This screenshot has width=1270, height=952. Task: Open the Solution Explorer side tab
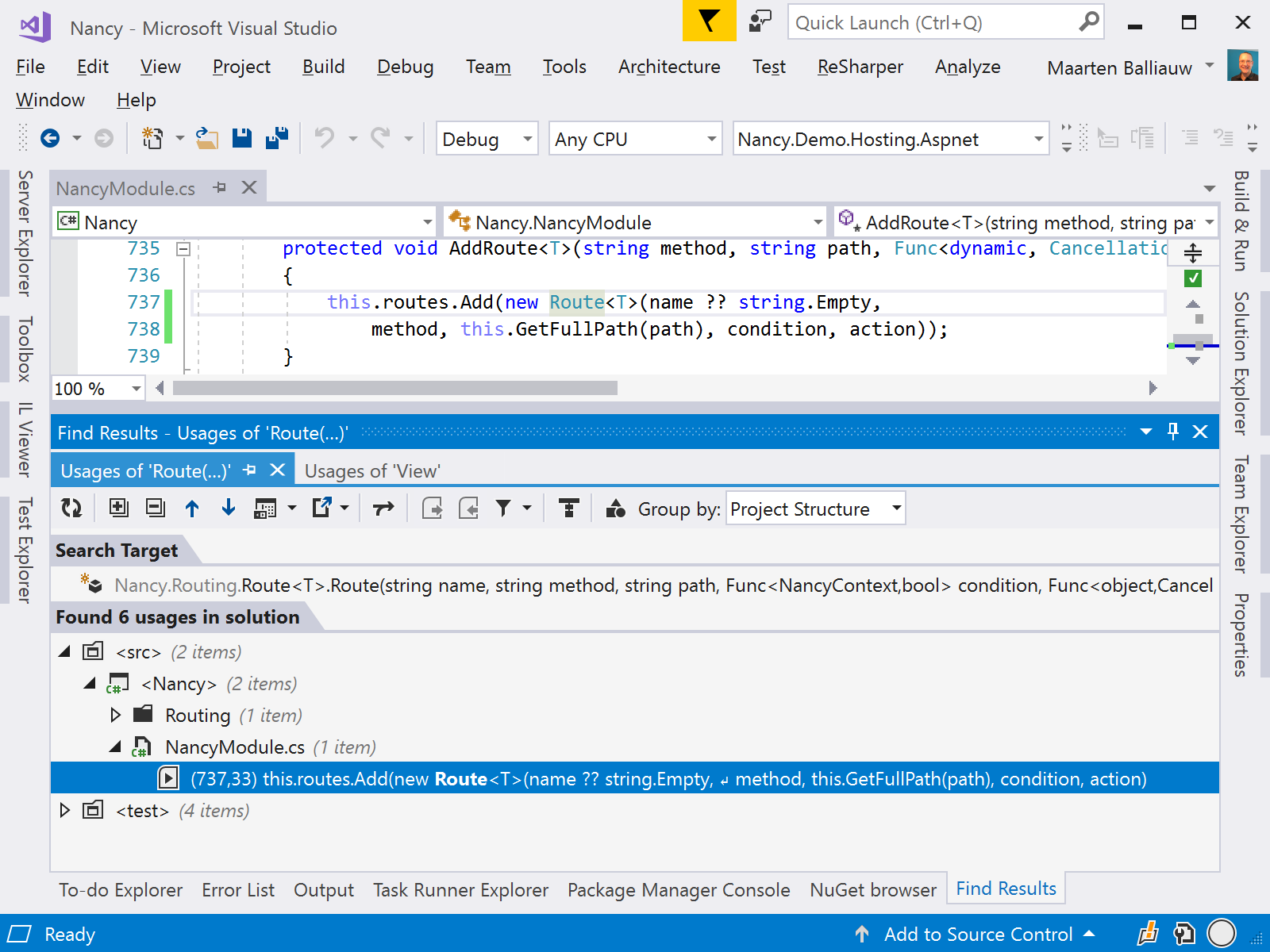pyautogui.click(x=1241, y=363)
